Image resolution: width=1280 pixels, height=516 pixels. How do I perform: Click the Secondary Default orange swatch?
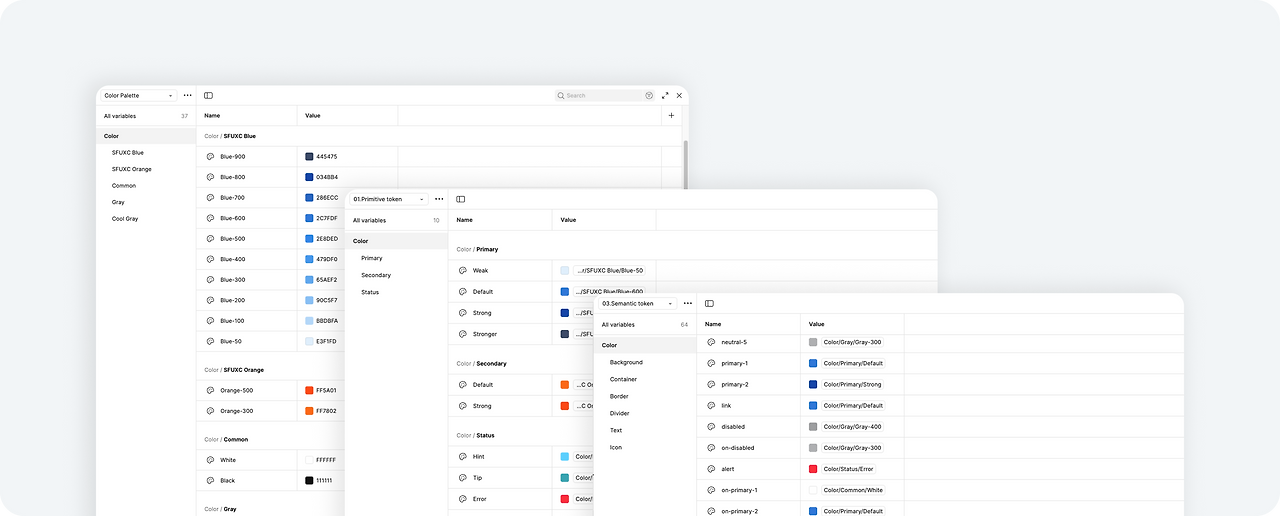coord(565,385)
